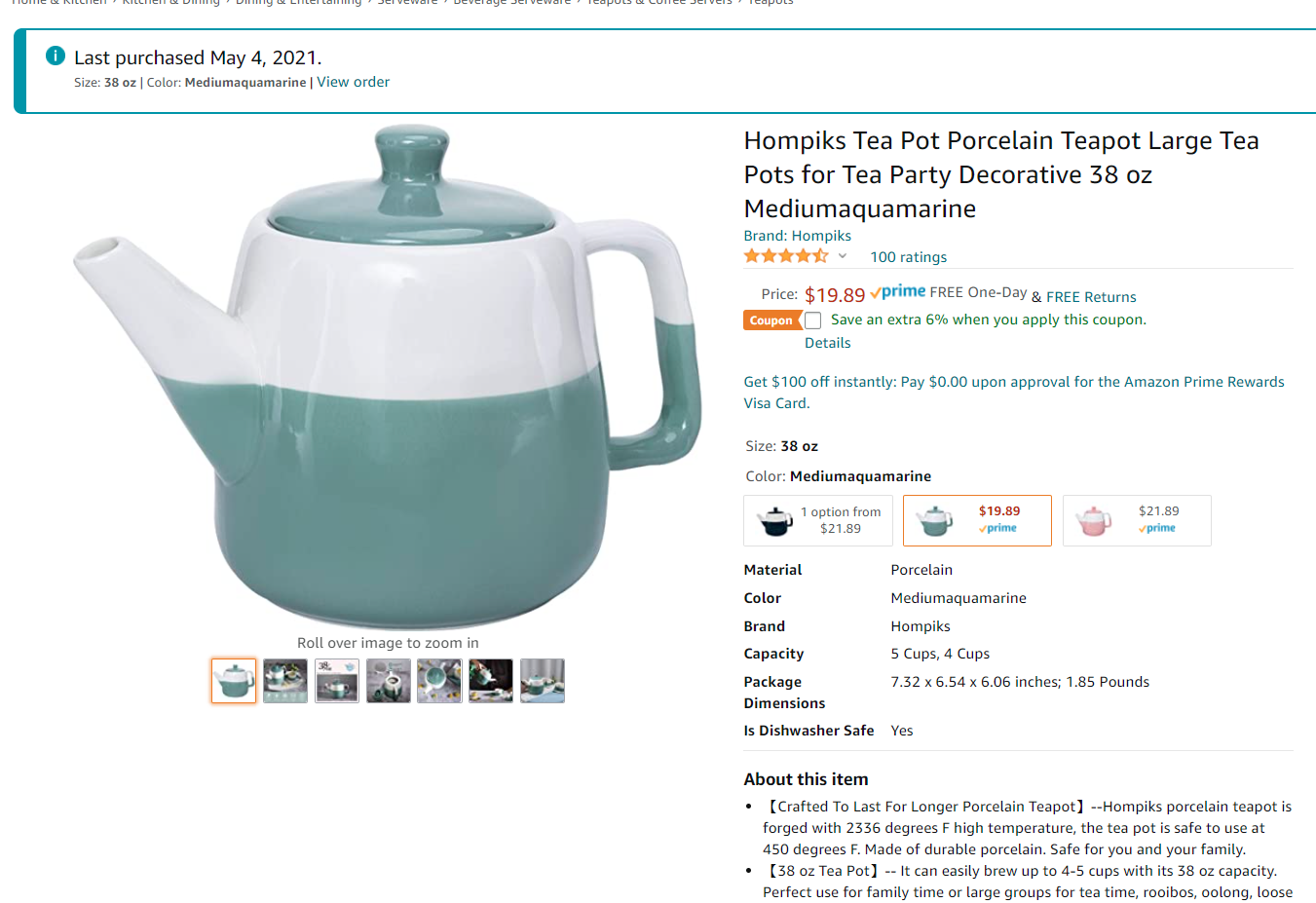Pick the aquamarine teapot swatch at $19.89

(977, 520)
